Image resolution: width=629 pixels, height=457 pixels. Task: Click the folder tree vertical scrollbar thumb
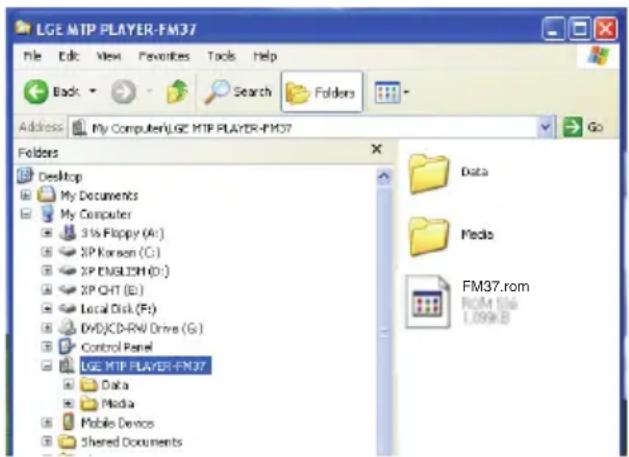point(384,321)
